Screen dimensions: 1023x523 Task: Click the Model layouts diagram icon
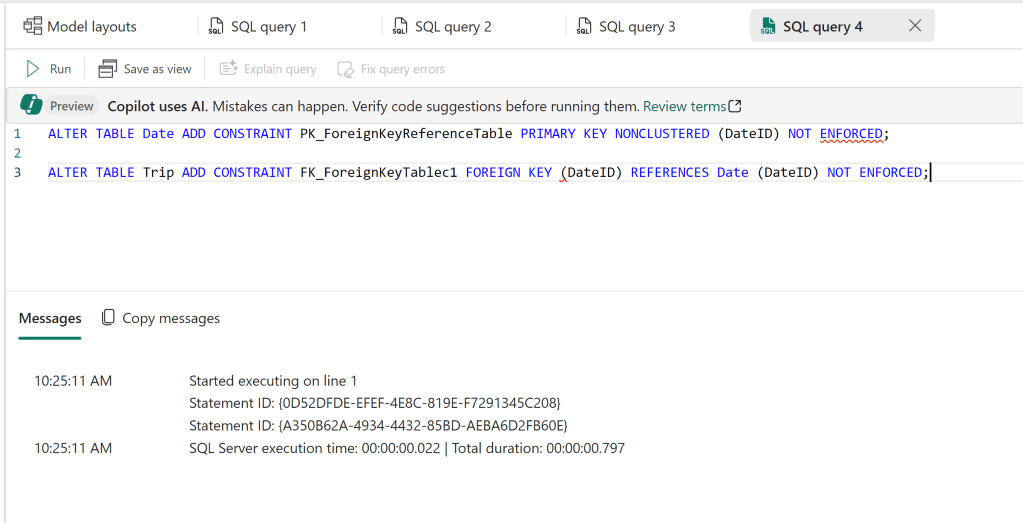pos(33,26)
